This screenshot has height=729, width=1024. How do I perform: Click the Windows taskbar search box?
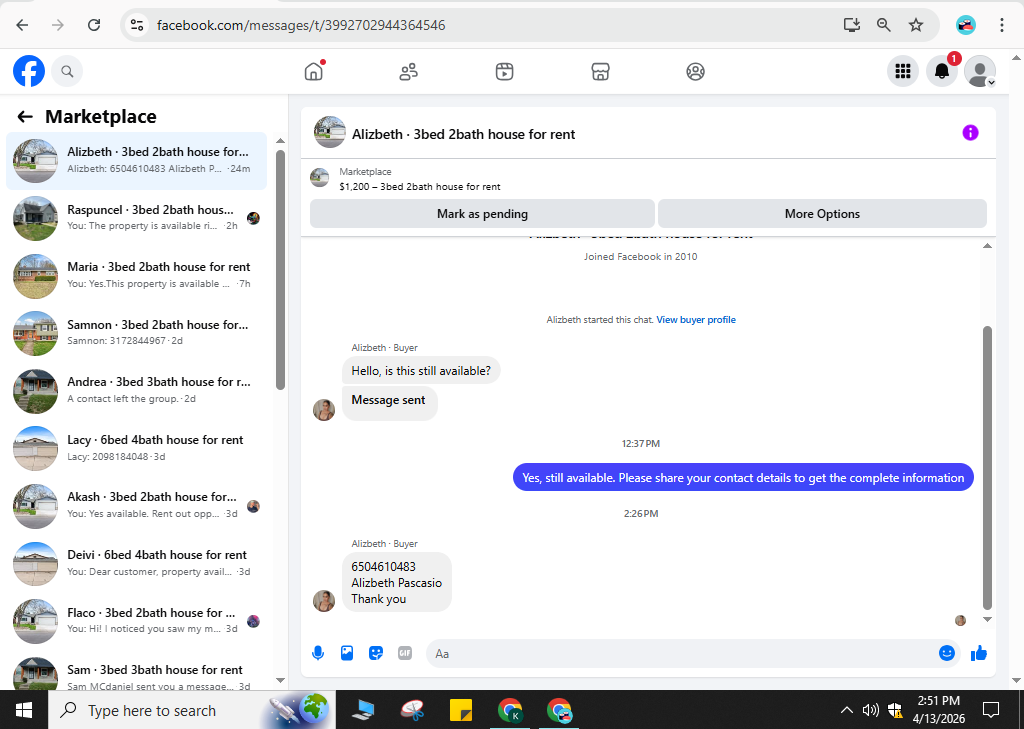pos(192,710)
